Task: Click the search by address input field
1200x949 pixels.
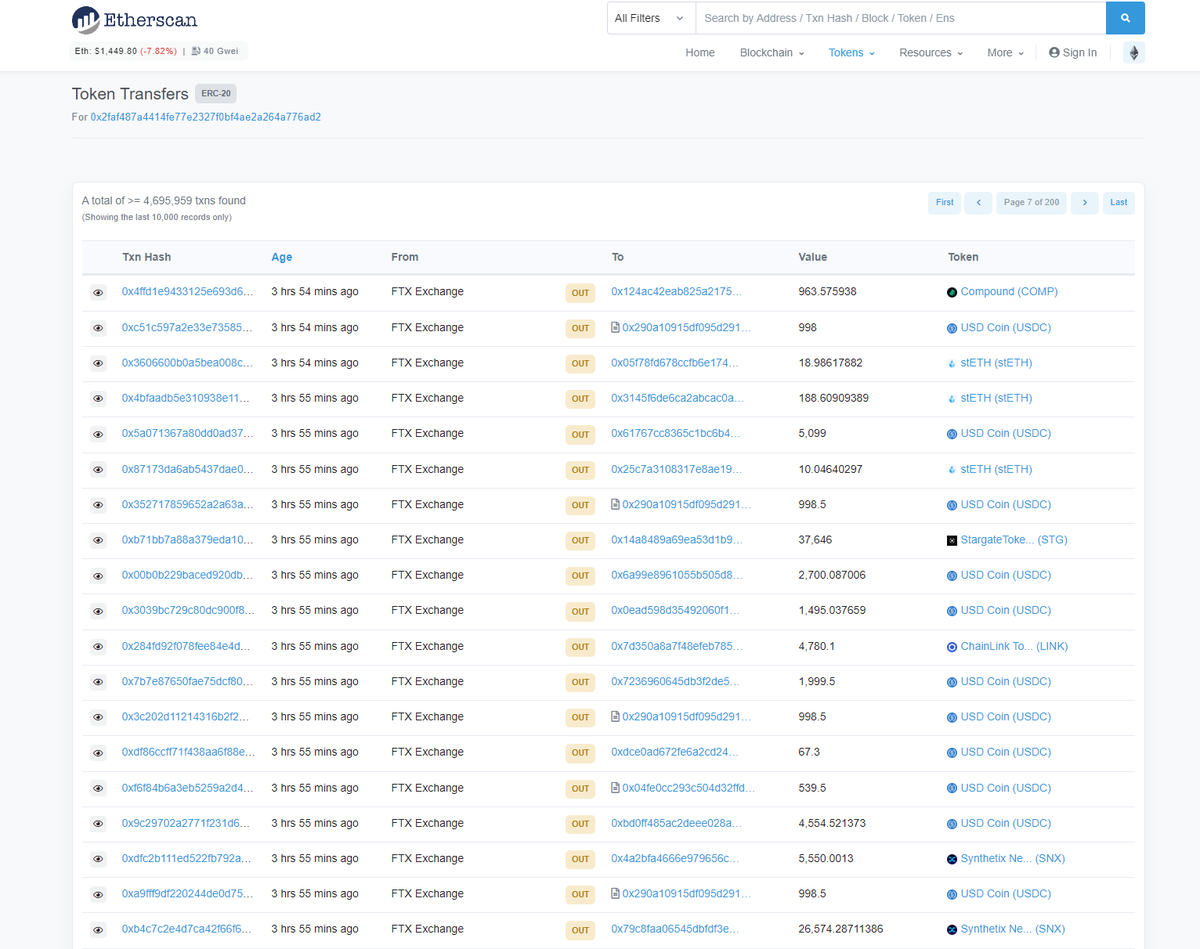Action: tap(900, 18)
